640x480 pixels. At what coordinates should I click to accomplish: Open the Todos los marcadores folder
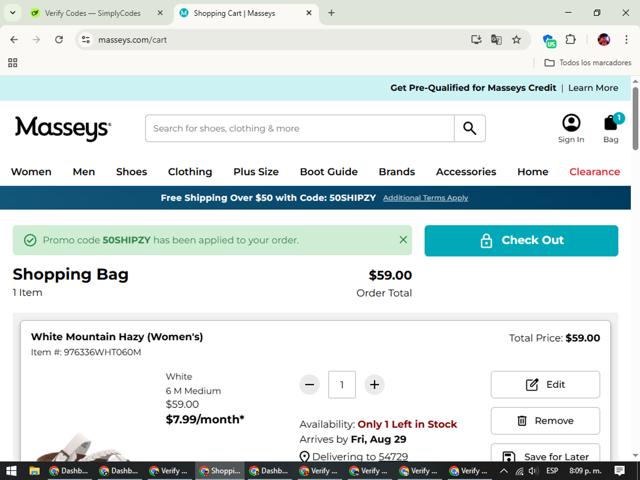click(588, 62)
